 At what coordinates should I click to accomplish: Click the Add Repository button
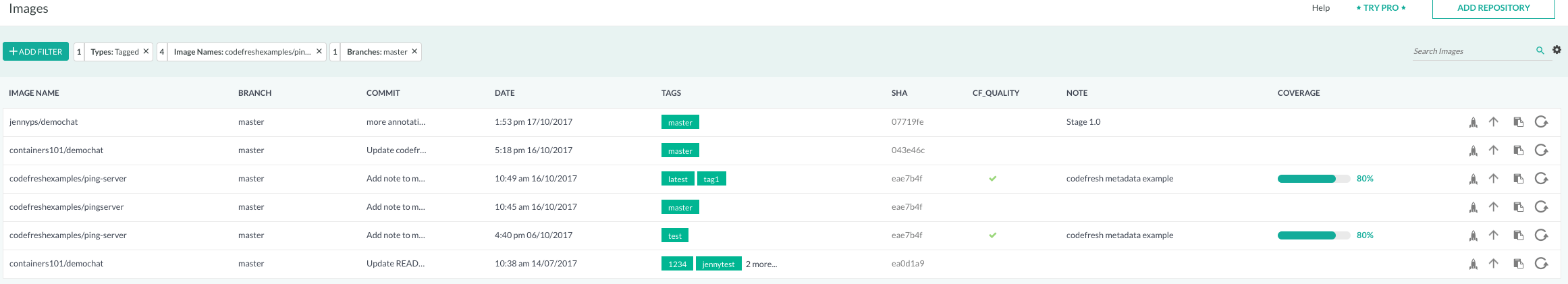(x=1493, y=8)
